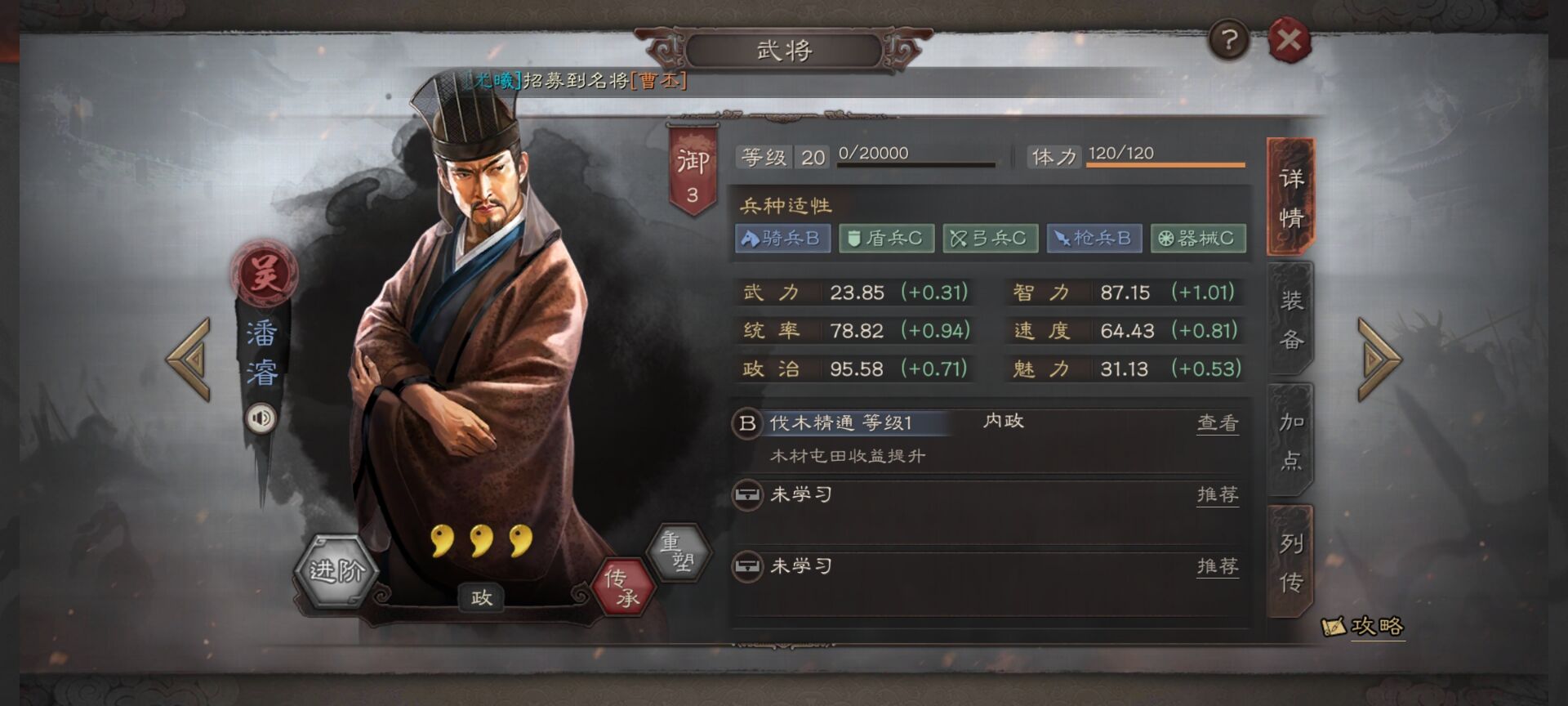1568x706 pixels.
Task: Select the 骑兵B troop aptitude tag
Action: [782, 238]
